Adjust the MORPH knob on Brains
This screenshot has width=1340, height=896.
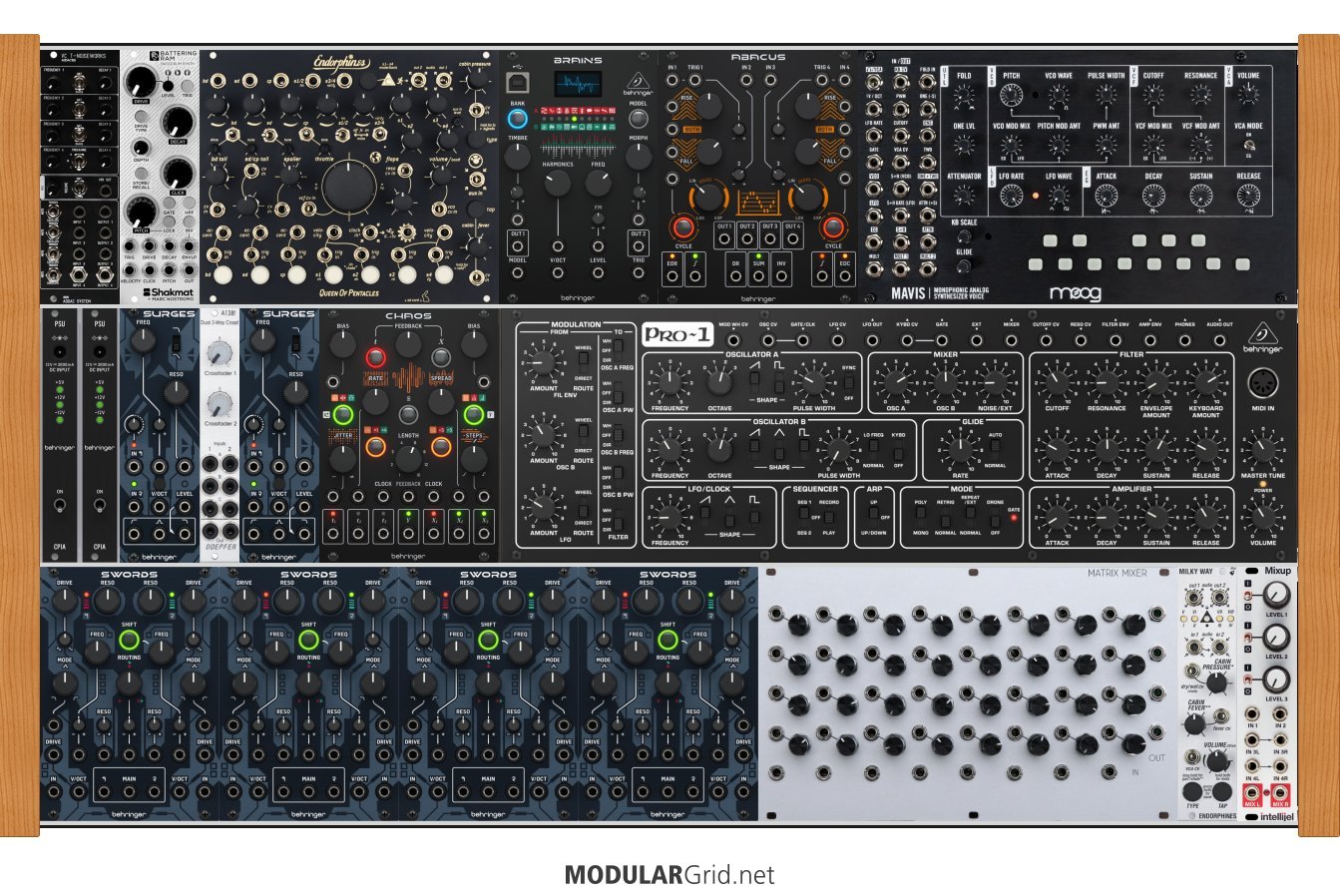pyautogui.click(x=639, y=157)
